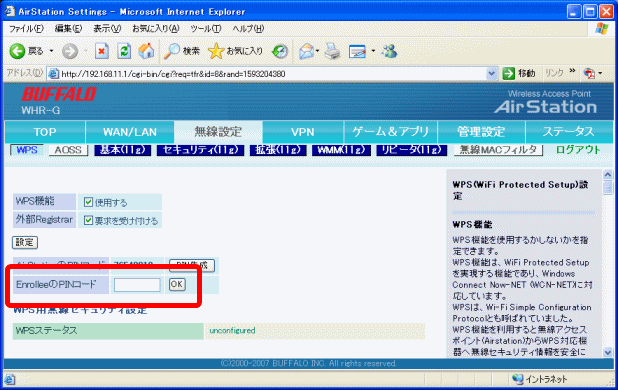618x390 pixels.
Task: Select the 無線設定 tab
Action: (x=218, y=132)
